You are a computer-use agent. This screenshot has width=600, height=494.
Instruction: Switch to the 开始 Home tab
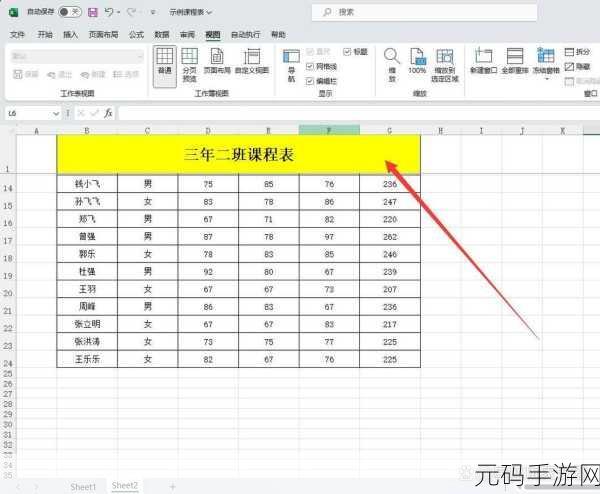pyautogui.click(x=45, y=35)
